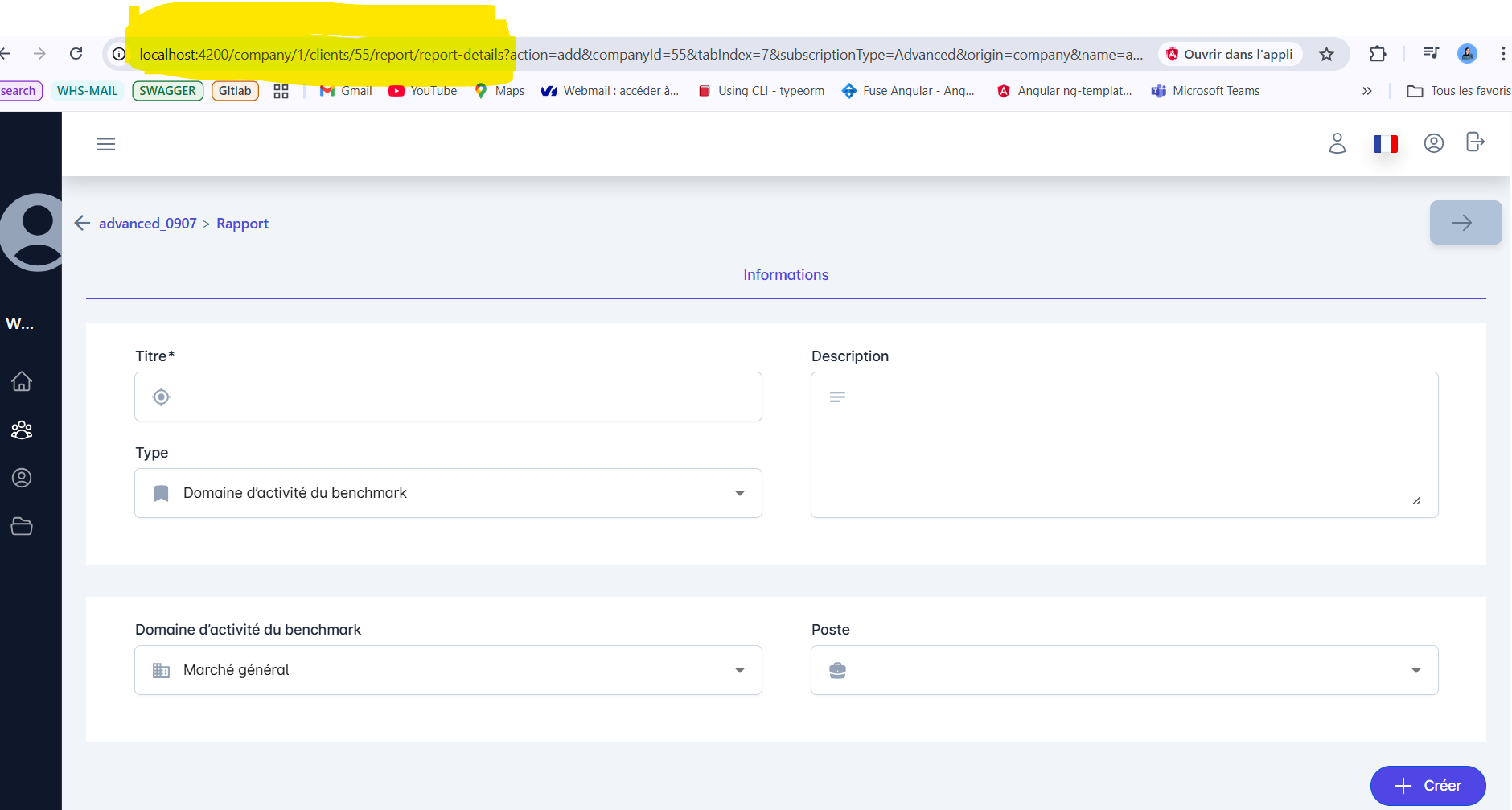The height and width of the screenshot is (810, 1512).
Task: Click the person outline icon in header
Action: coord(1337,143)
